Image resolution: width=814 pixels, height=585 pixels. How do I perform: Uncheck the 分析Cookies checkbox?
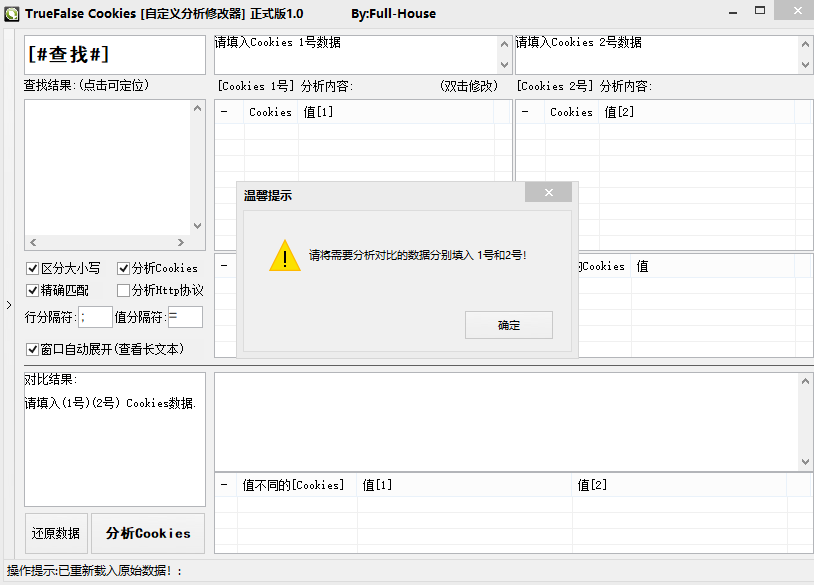pos(123,268)
